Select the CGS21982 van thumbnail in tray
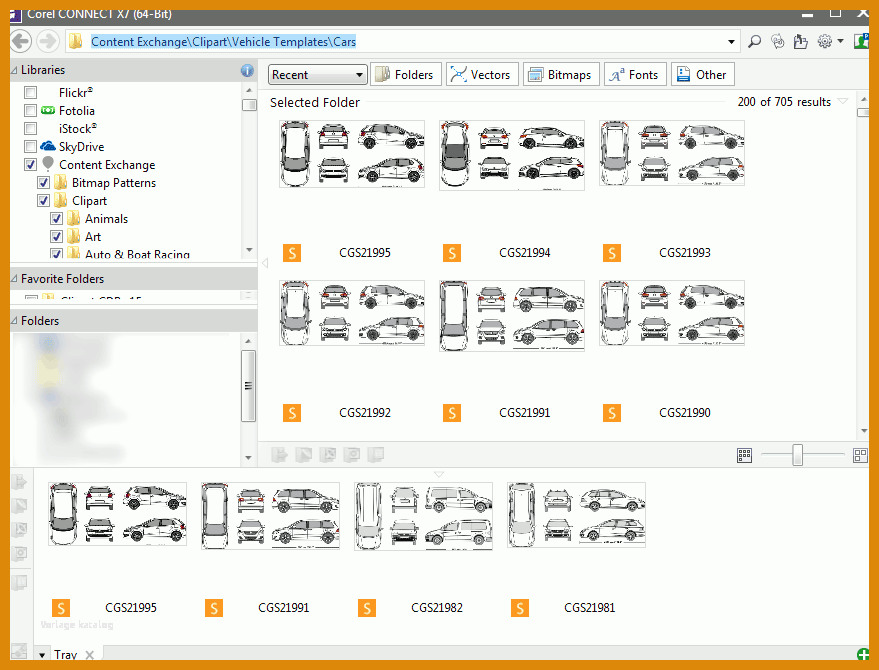 [423, 516]
